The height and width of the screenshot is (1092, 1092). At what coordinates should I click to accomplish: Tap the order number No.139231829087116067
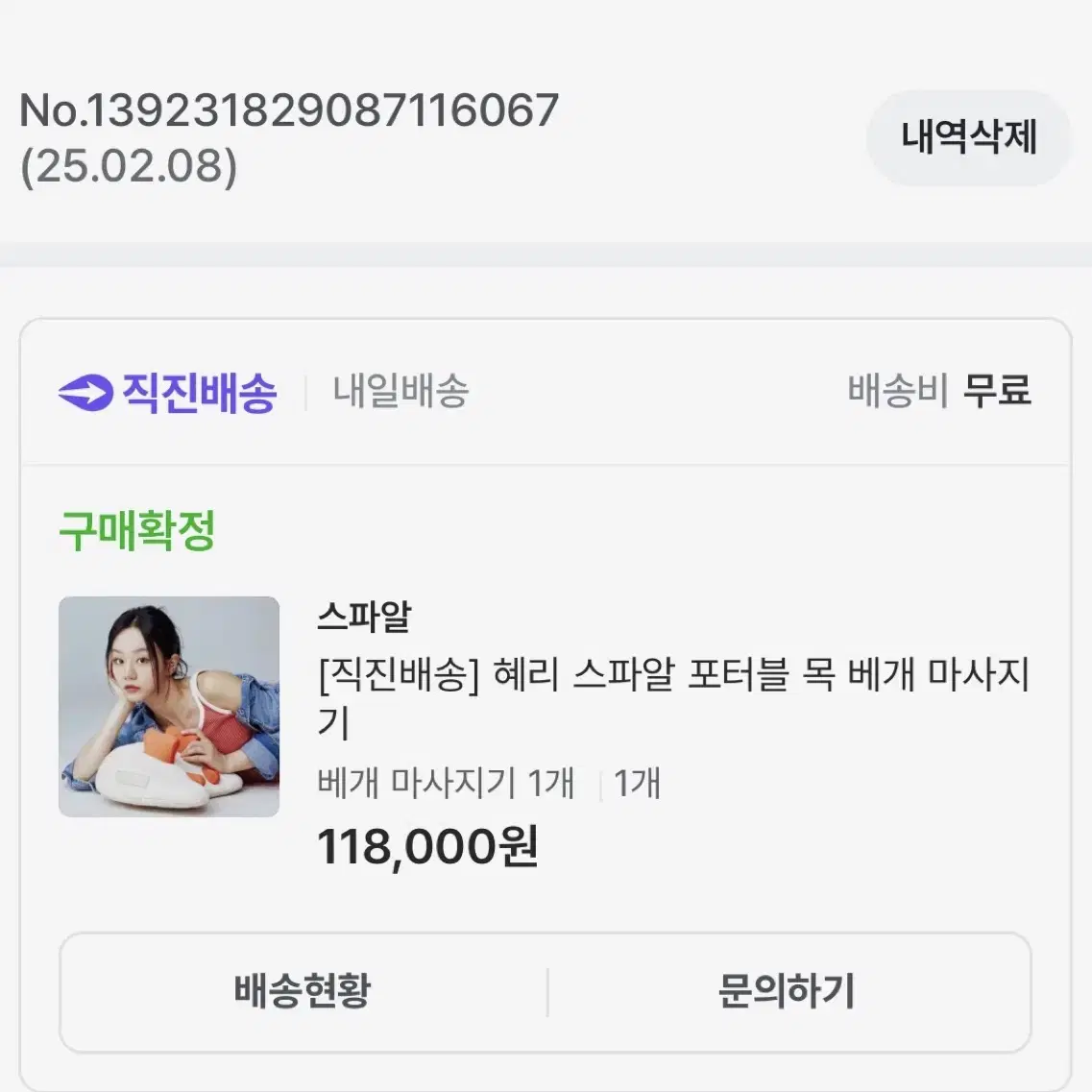[289, 110]
